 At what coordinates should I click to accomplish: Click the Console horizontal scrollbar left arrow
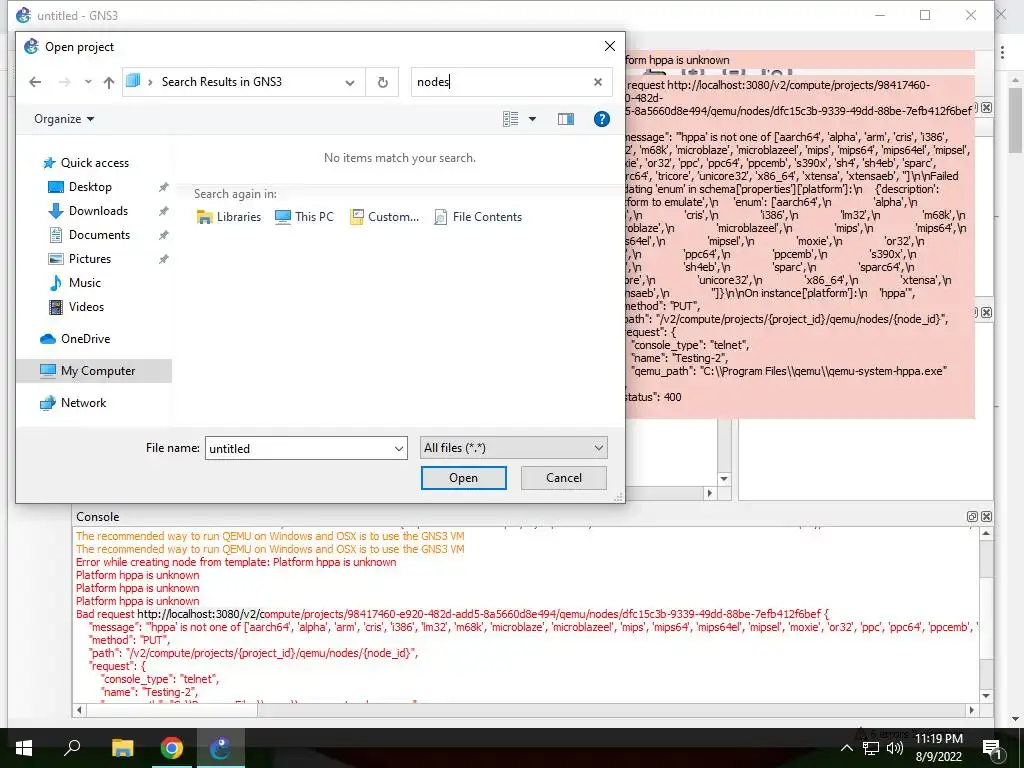tap(80, 710)
